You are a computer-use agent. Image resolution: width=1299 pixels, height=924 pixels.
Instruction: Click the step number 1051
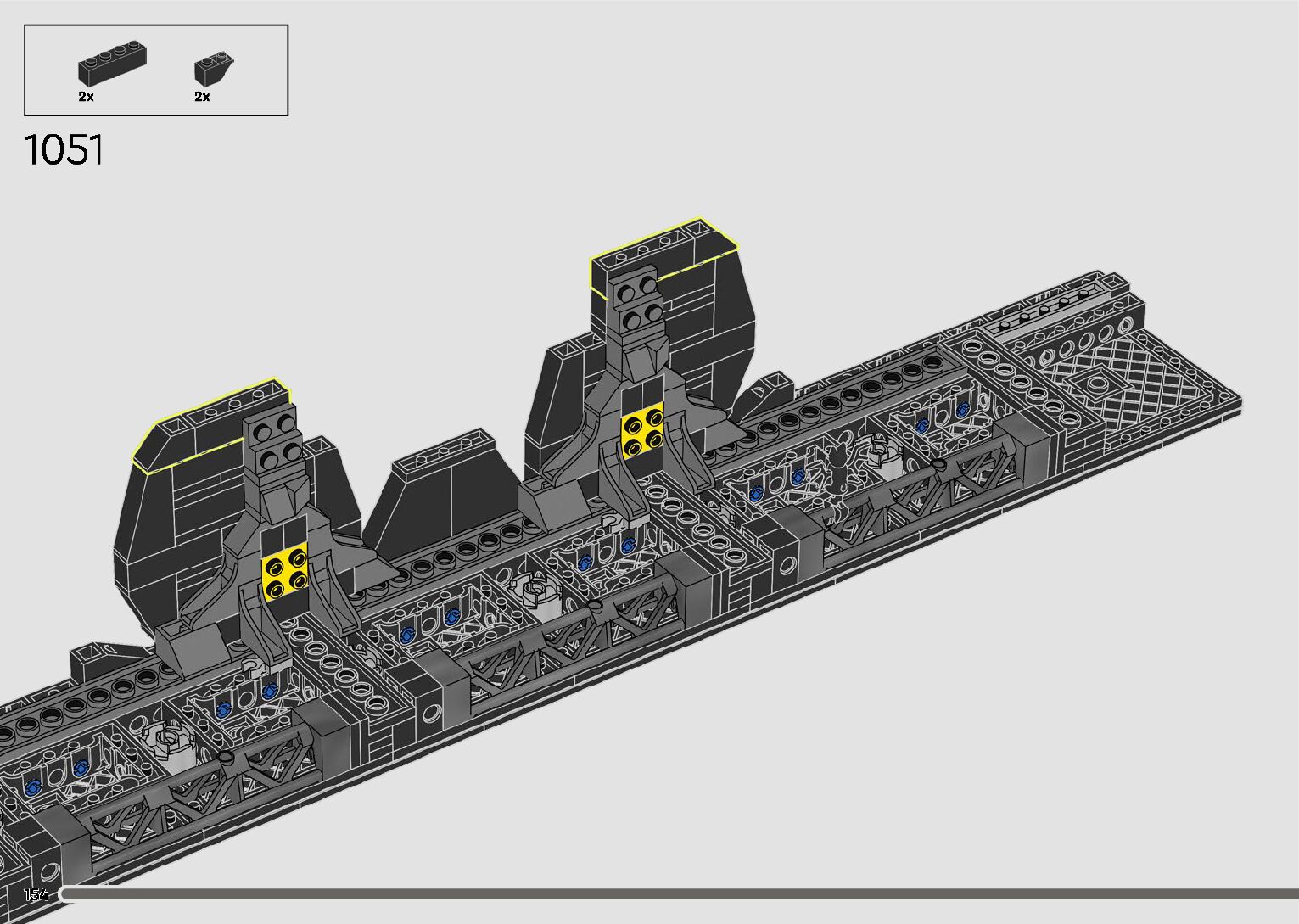64,151
